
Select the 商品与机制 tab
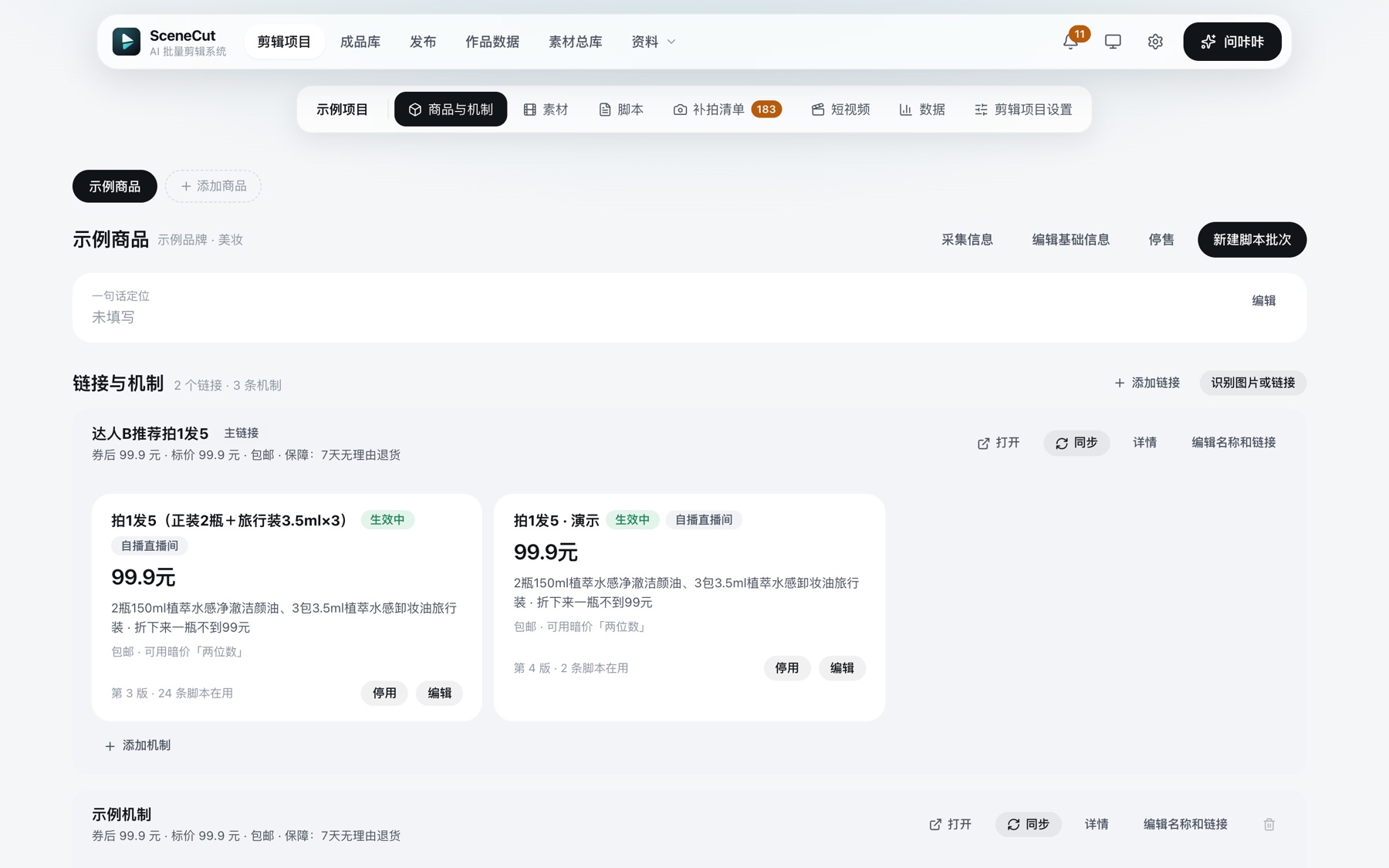451,110
